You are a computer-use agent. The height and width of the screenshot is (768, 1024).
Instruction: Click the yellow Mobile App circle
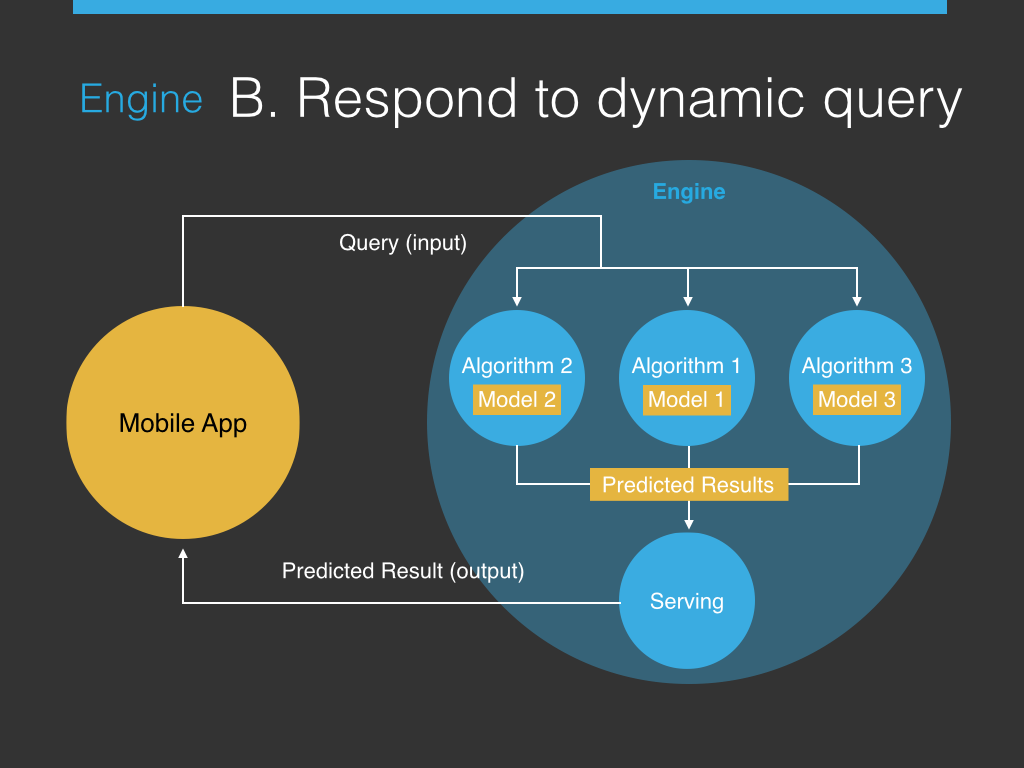(x=183, y=423)
